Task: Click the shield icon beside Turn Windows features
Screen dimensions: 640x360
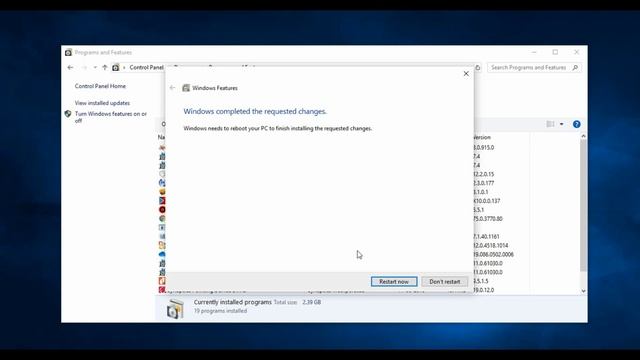Action: 68,114
